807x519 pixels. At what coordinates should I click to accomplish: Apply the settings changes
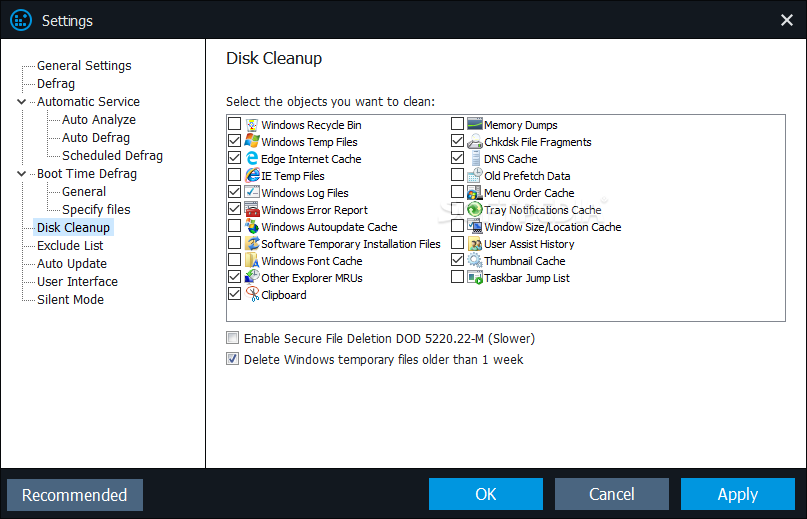[738, 494]
